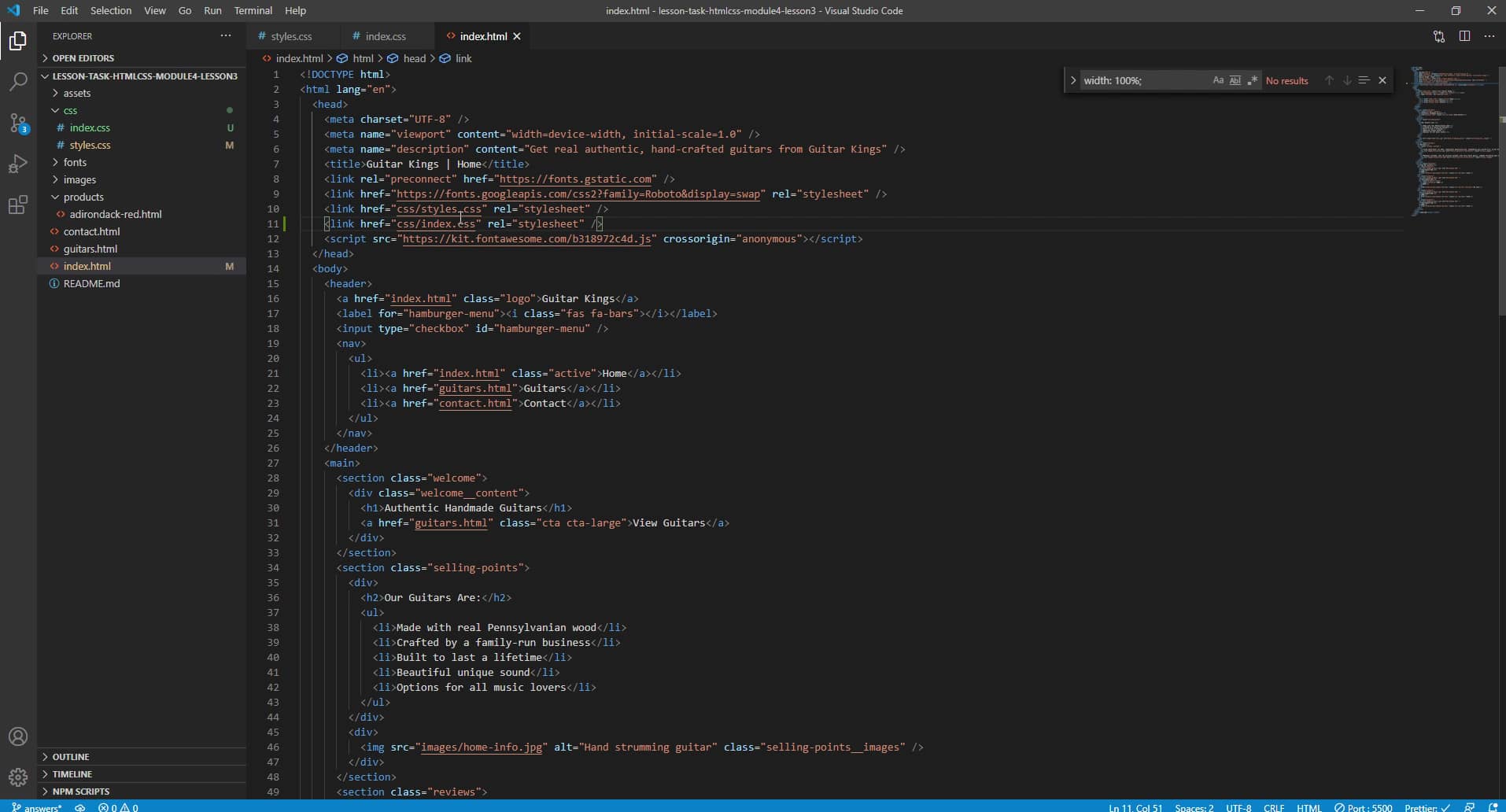Open the Terminal menu
Viewport: 1506px width, 812px height.
pyautogui.click(x=253, y=10)
